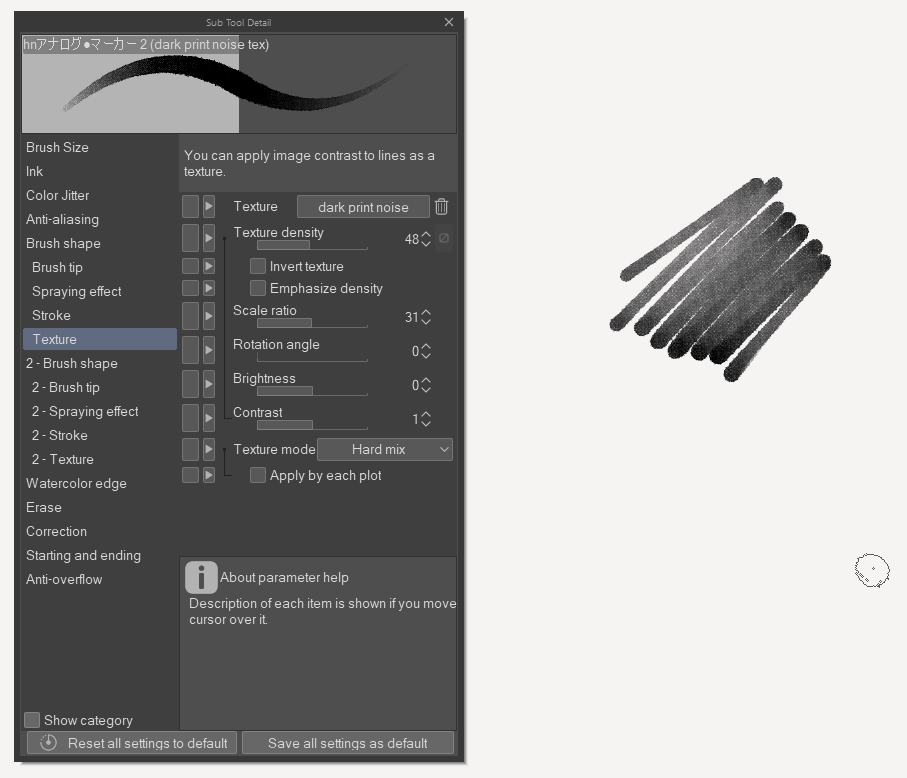Select the 2 - Brush tip category
This screenshot has height=778, width=907.
tap(99, 388)
